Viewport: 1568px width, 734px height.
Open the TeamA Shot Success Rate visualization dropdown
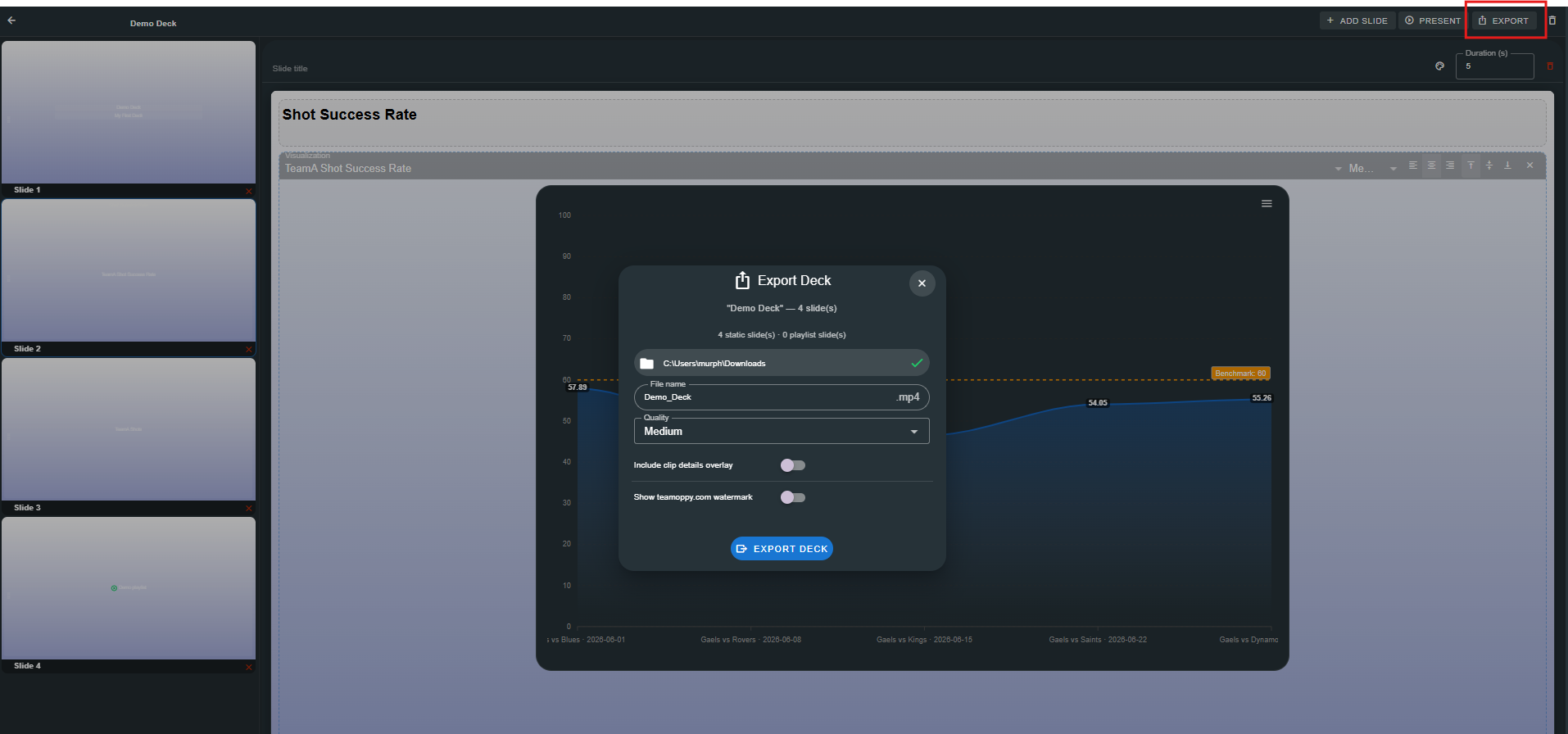[x=1338, y=169]
